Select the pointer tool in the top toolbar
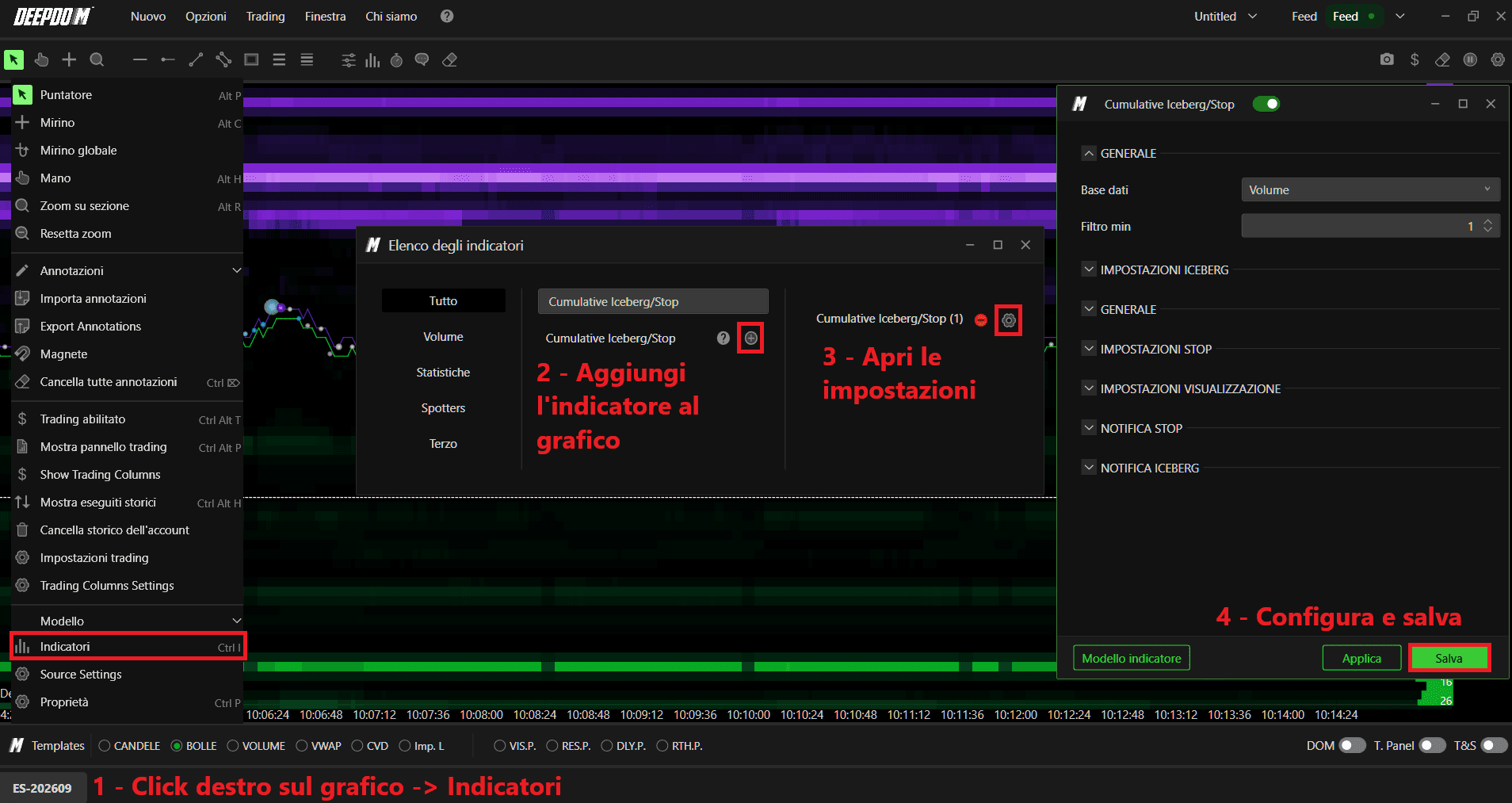The width and height of the screenshot is (1512, 803). pos(14,59)
